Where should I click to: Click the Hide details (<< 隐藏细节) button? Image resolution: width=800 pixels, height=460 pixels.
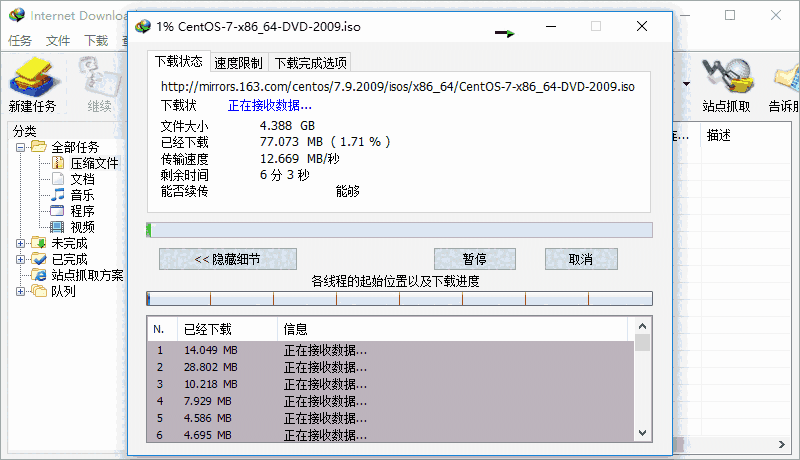point(228,259)
